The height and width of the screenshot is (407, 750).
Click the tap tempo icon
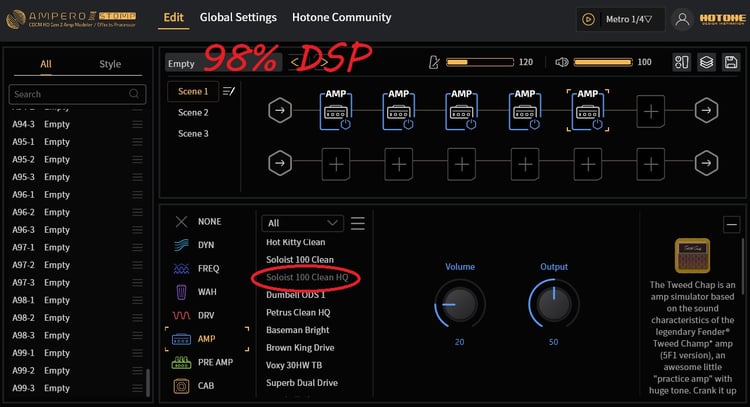pos(434,62)
